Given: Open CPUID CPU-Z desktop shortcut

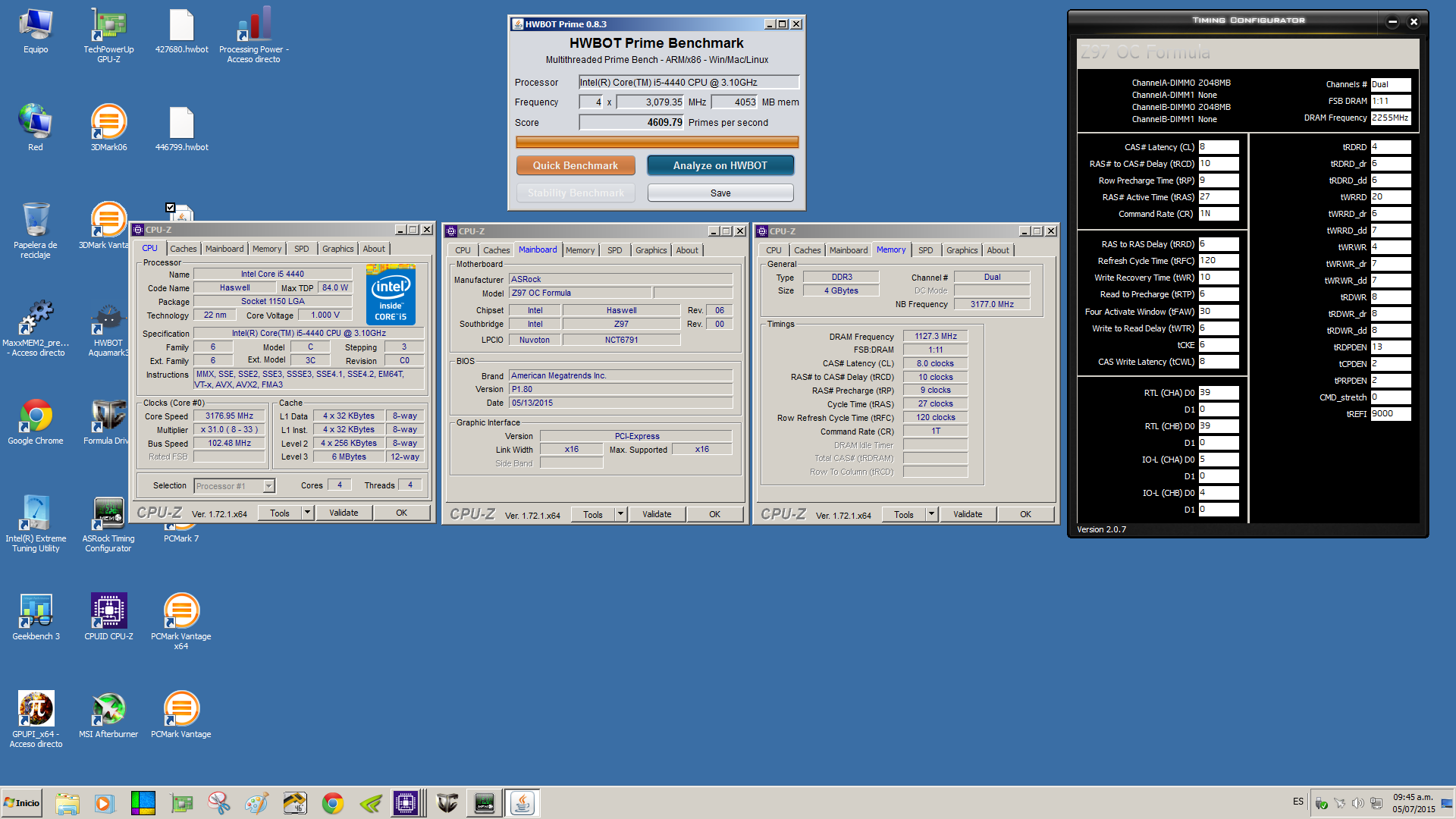Looking at the screenshot, I should click(108, 618).
